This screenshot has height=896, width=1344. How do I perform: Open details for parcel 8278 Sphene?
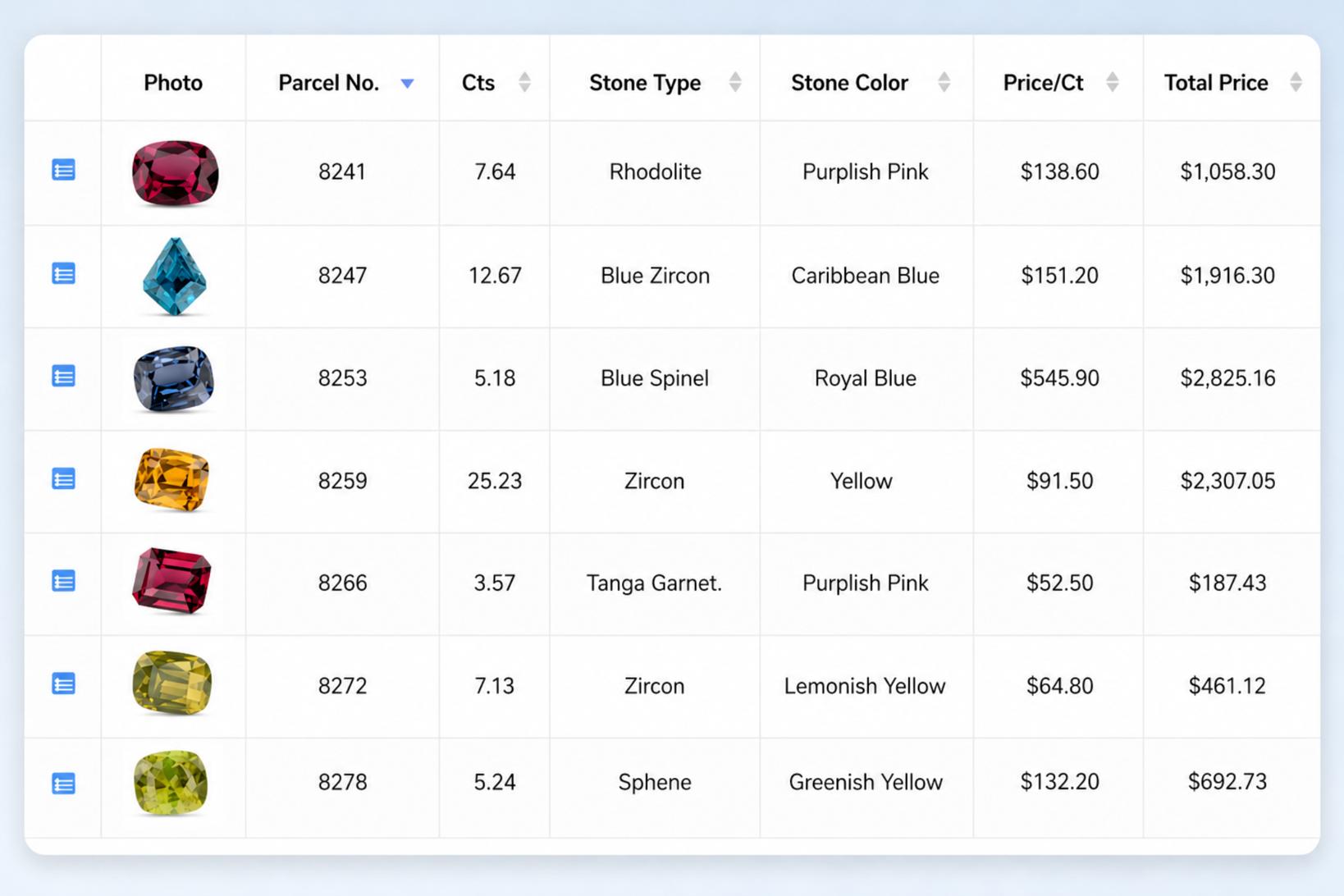point(63,784)
